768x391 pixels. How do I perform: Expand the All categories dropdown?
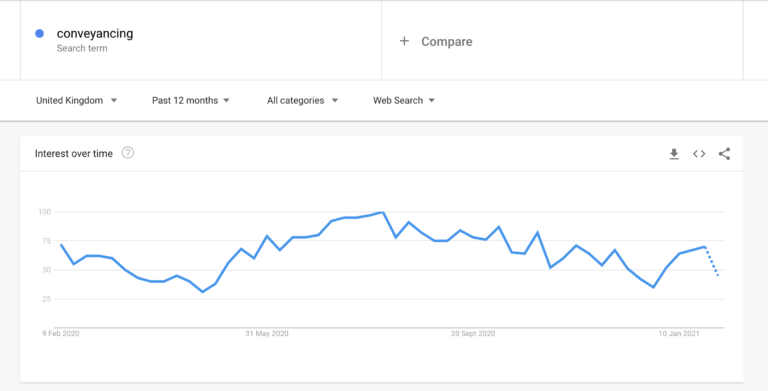[302, 100]
